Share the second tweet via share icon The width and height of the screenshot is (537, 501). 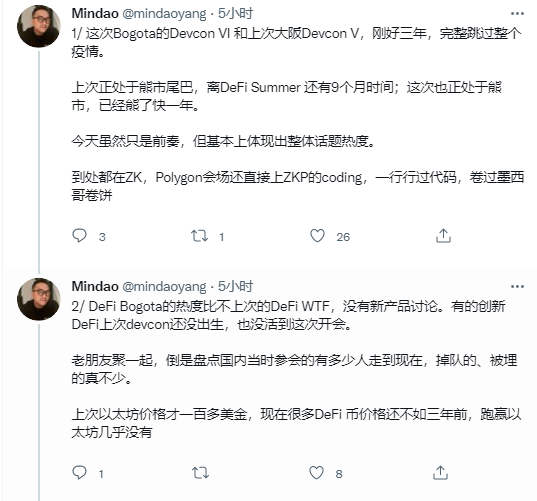[x=440, y=473]
